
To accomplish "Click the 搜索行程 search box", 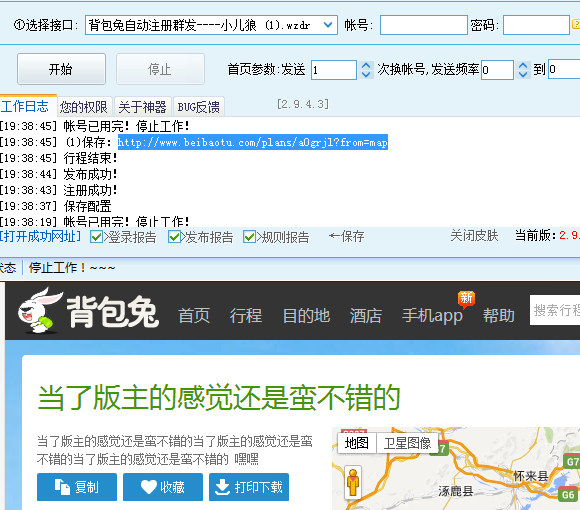I will pos(555,310).
